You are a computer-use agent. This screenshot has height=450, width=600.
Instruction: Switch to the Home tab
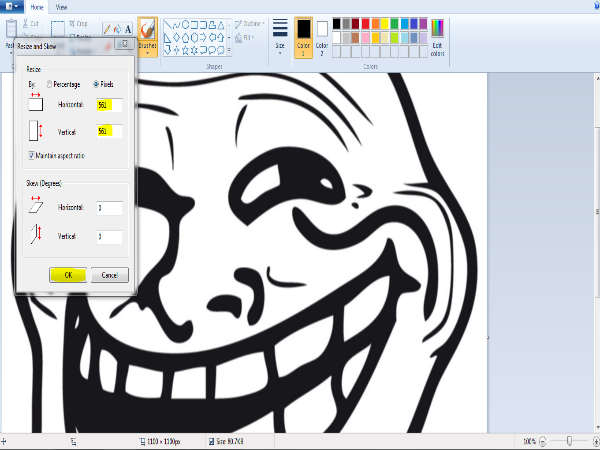[38, 6]
